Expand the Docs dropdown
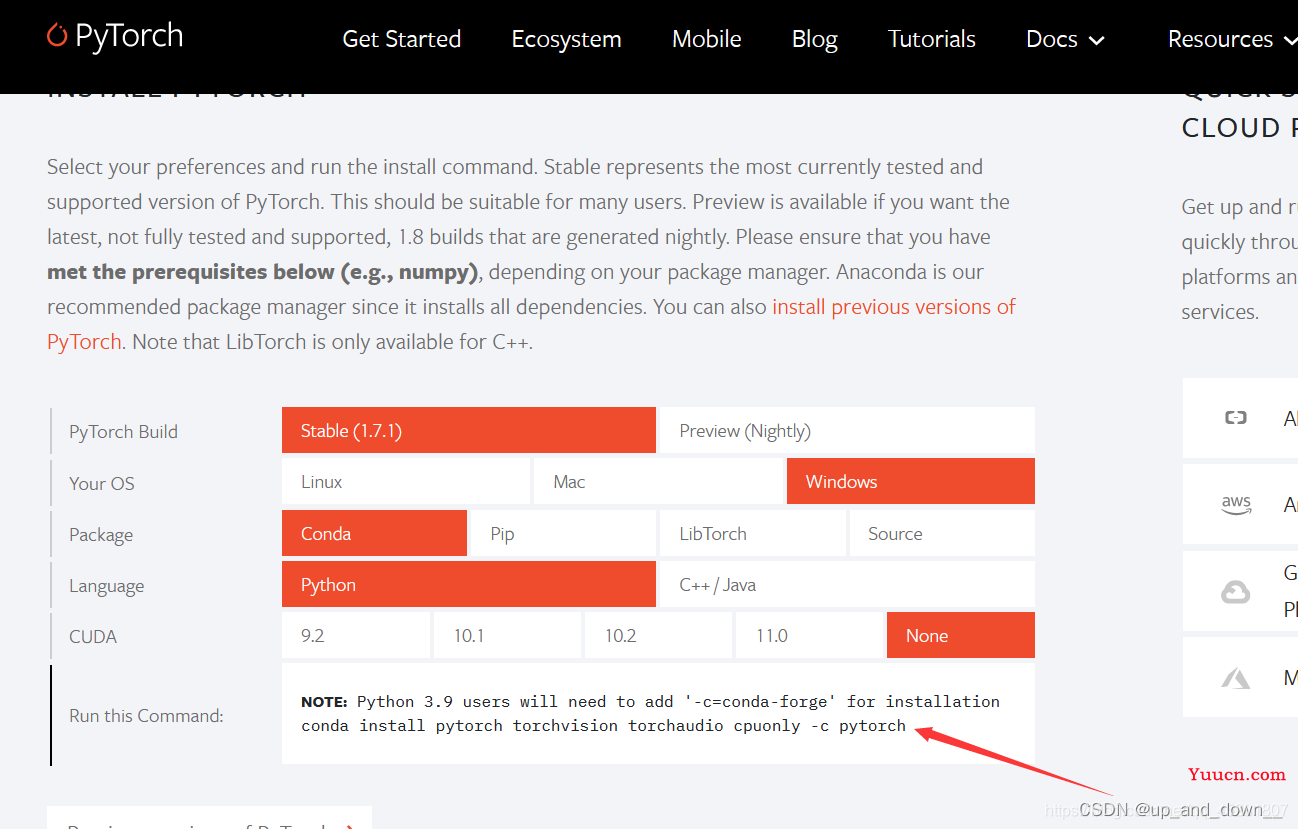Viewport: 1298px width, 829px height. (x=1065, y=39)
